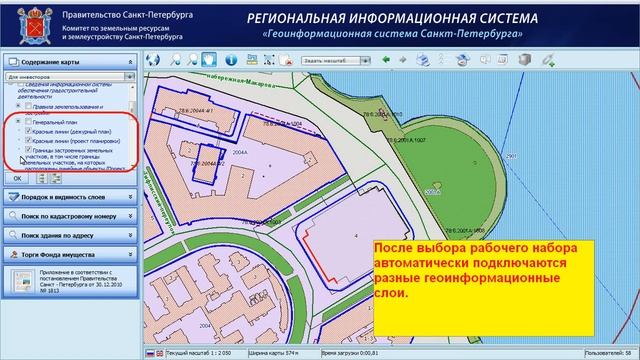
Task: Click the blue icon with red arrow
Action: (x=462, y=60)
